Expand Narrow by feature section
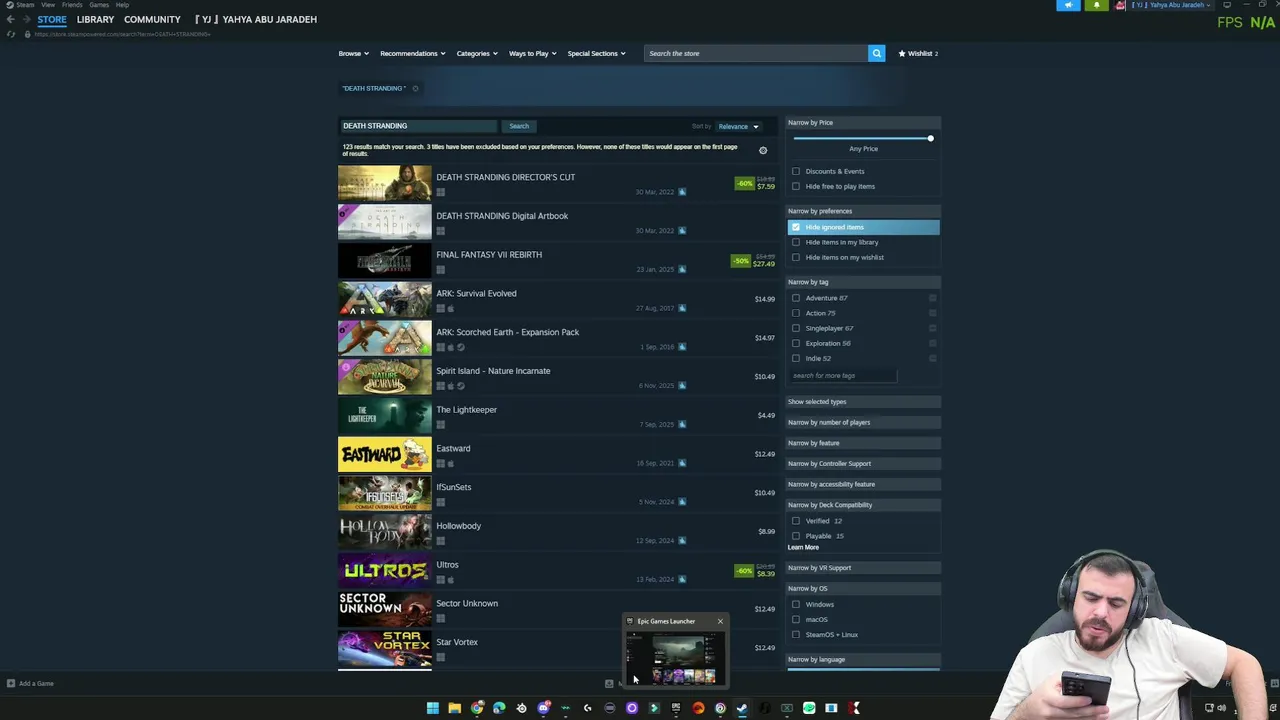Image resolution: width=1280 pixels, height=720 pixels. 863,443
